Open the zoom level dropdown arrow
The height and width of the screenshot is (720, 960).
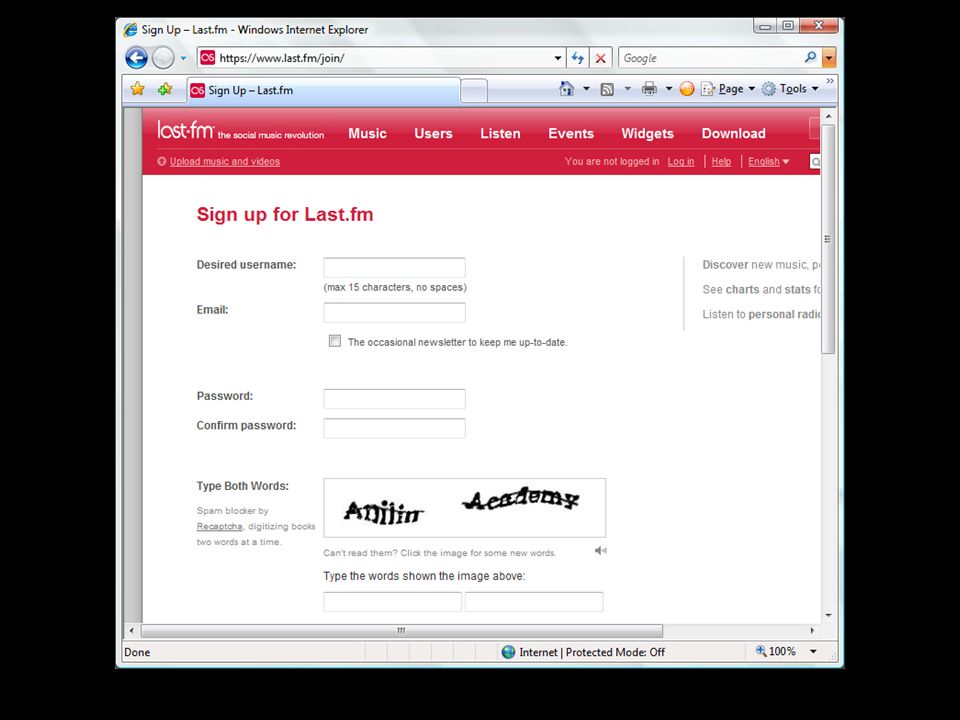[x=813, y=651]
